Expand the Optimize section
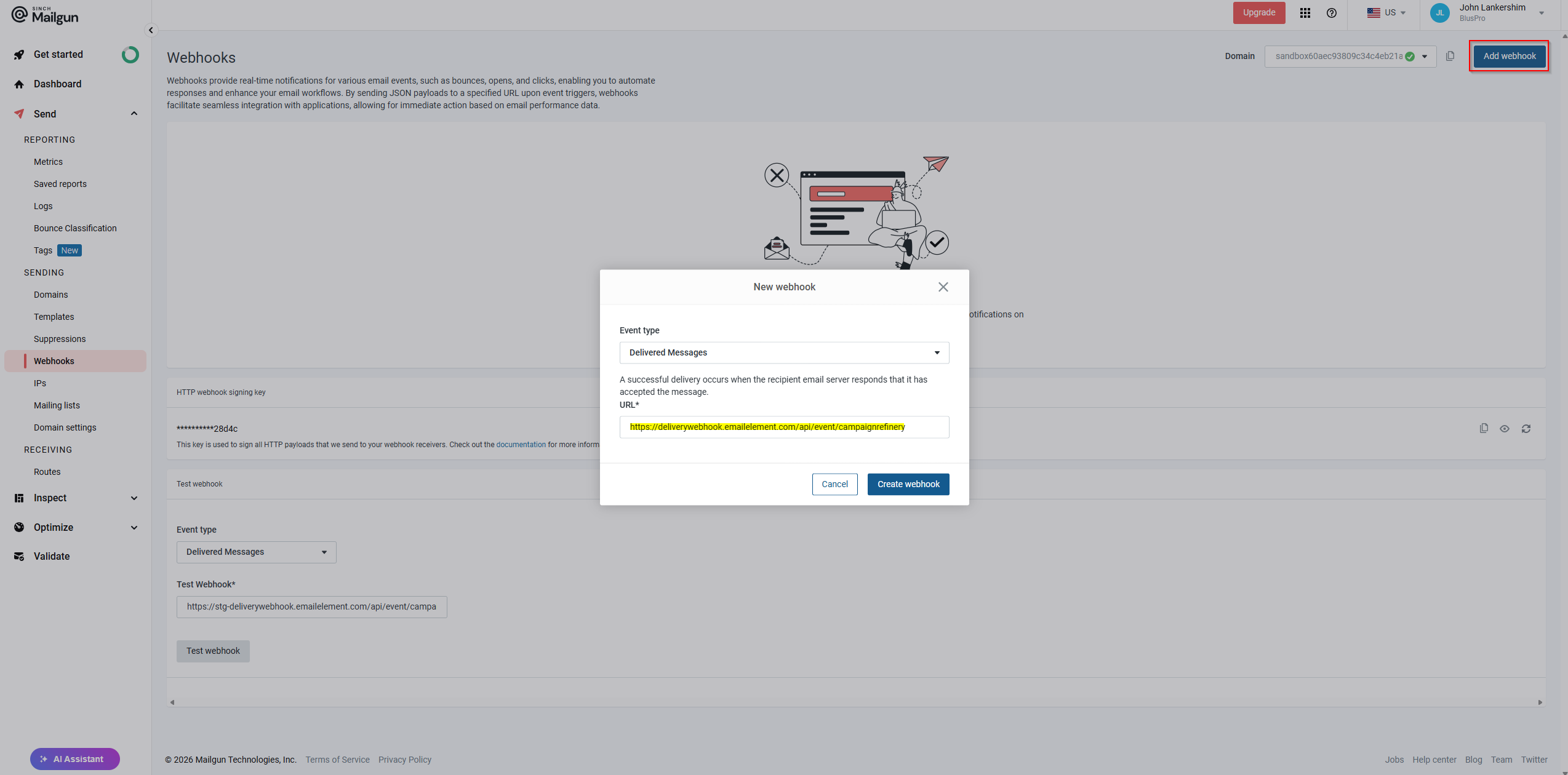Image resolution: width=1568 pixels, height=775 pixels. (134, 528)
